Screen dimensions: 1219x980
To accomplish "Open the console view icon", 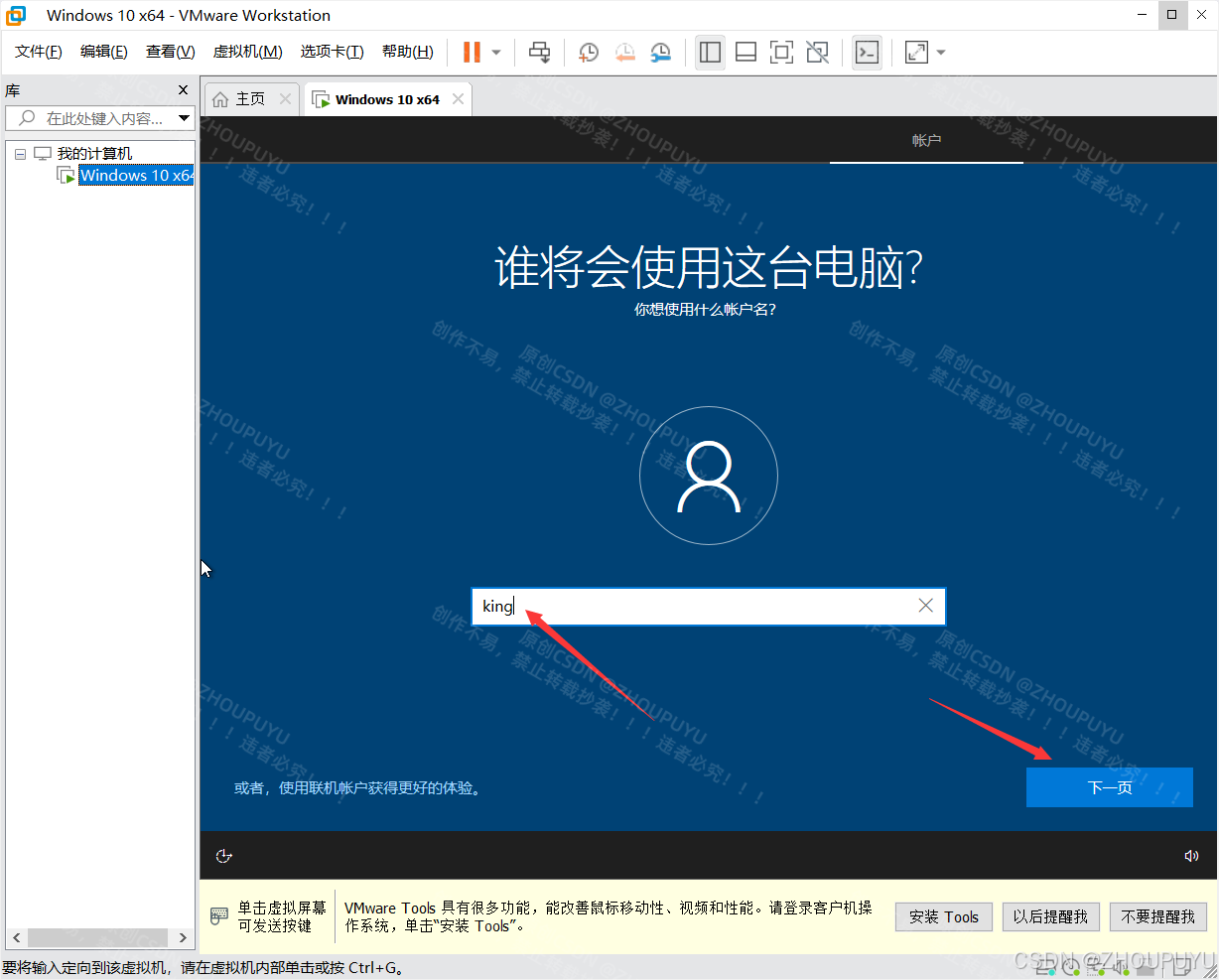I will click(867, 52).
